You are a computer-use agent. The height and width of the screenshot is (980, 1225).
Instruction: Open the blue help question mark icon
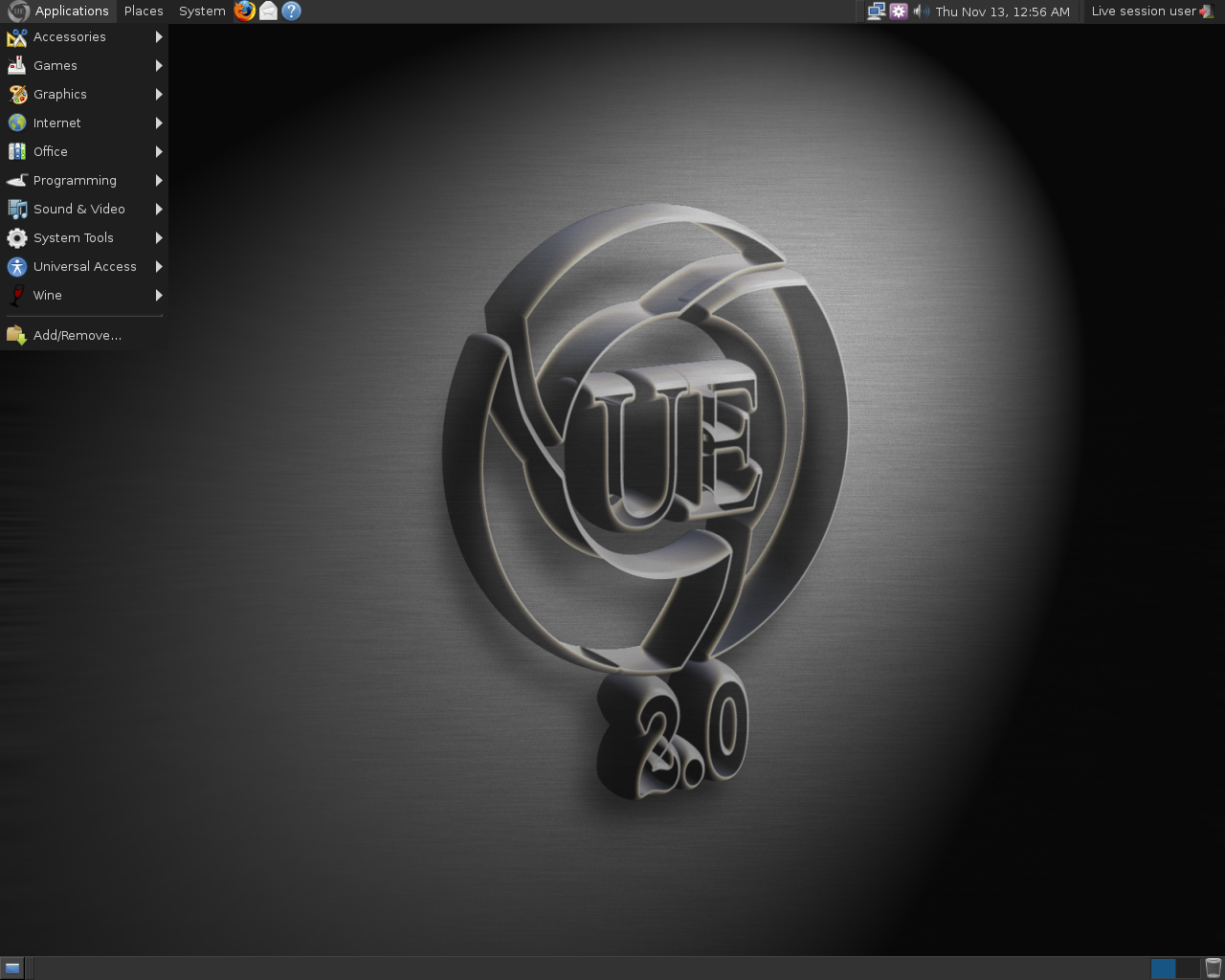pyautogui.click(x=292, y=11)
